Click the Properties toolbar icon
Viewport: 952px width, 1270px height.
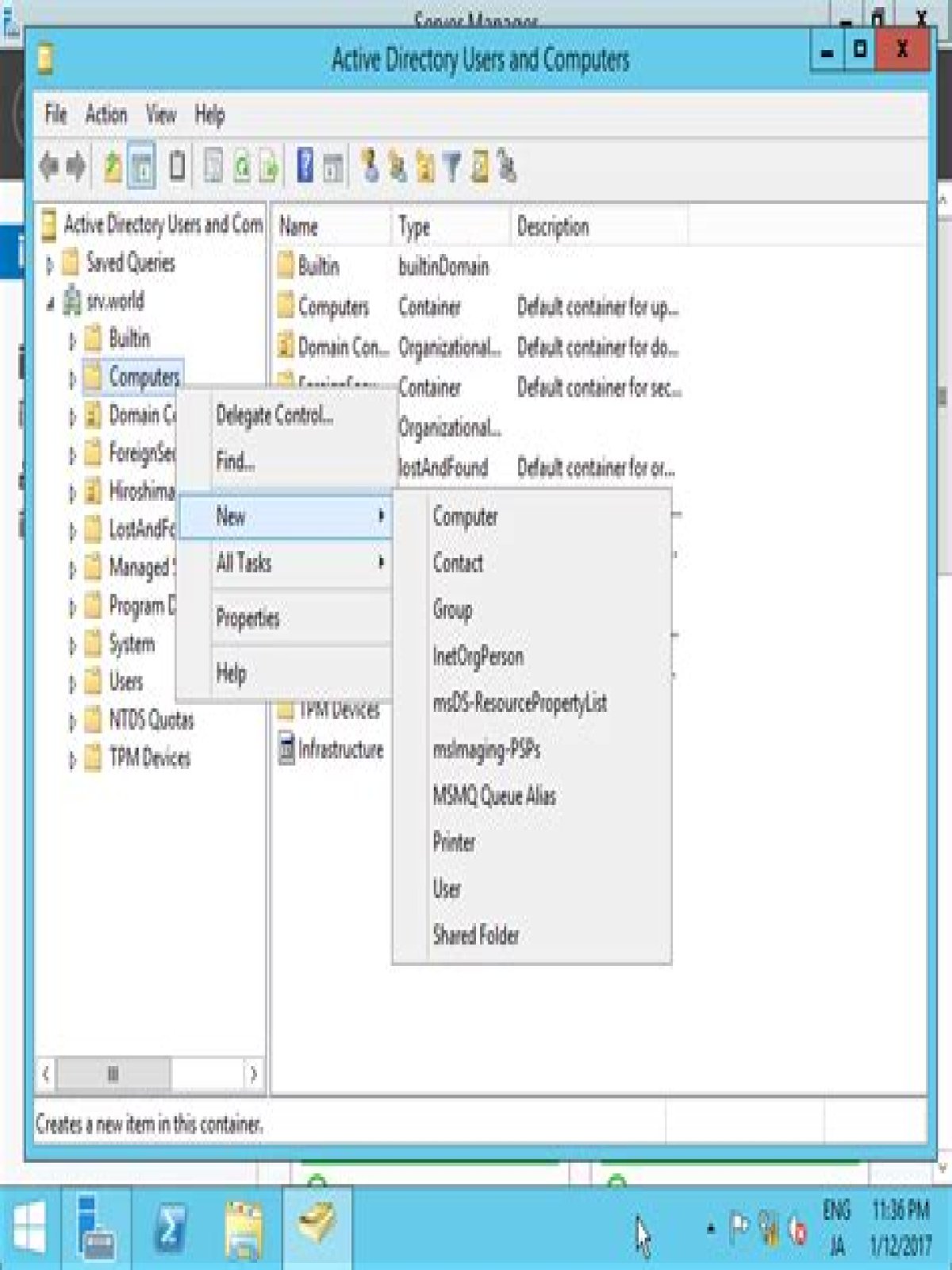[x=213, y=167]
